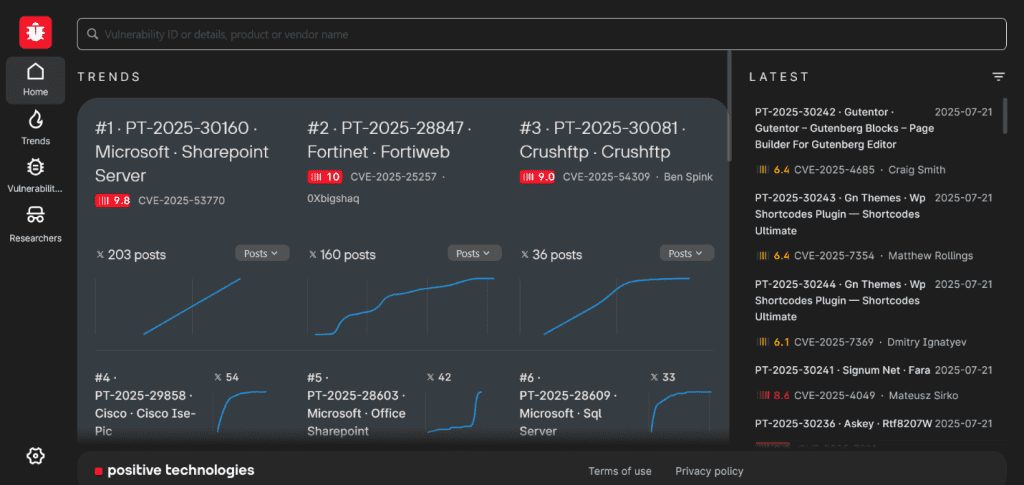Open PT-2025-30242 Gutentor latest entry

(840, 128)
